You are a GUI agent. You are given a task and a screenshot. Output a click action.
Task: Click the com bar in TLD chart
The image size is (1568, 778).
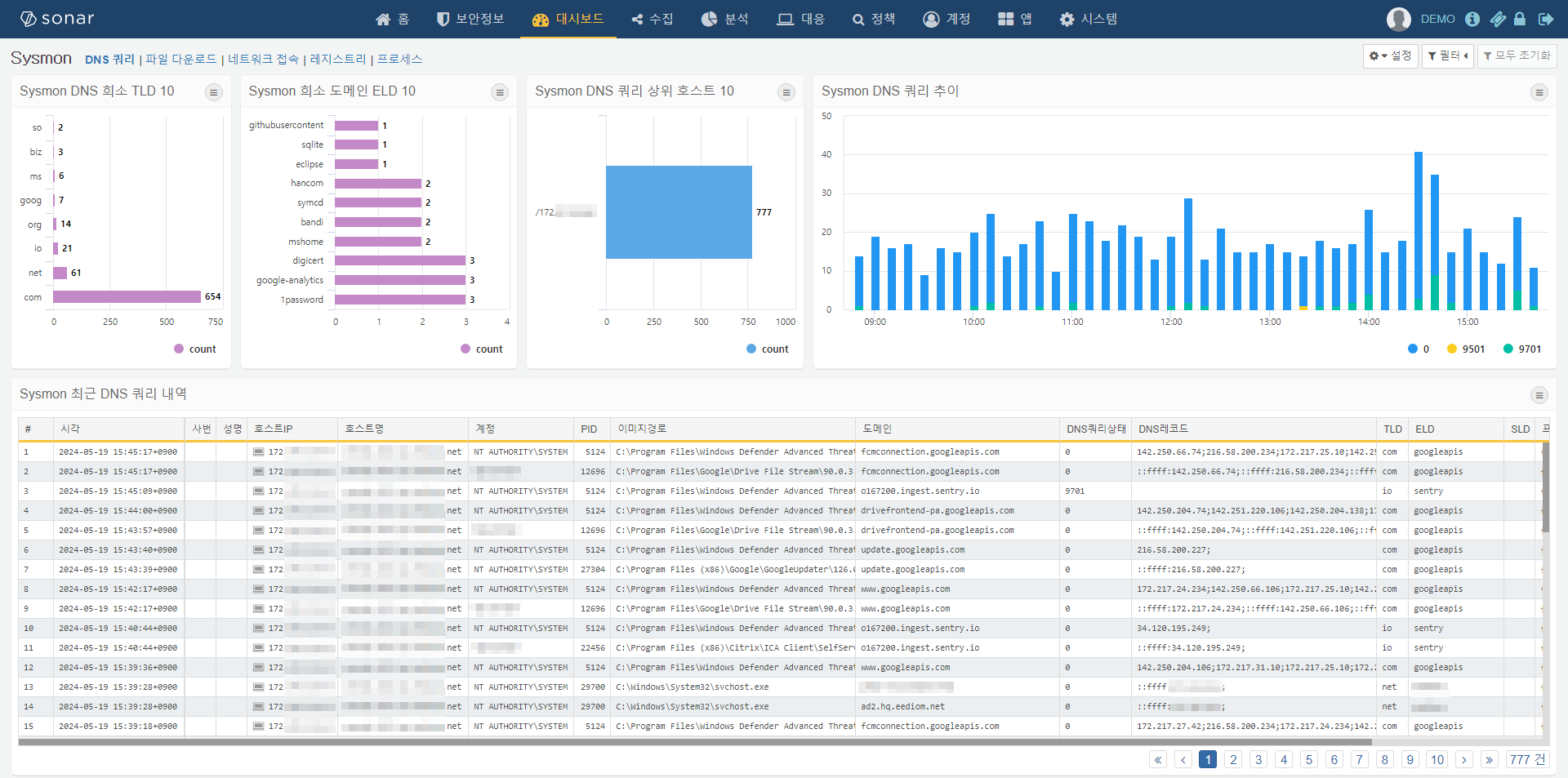click(x=127, y=297)
